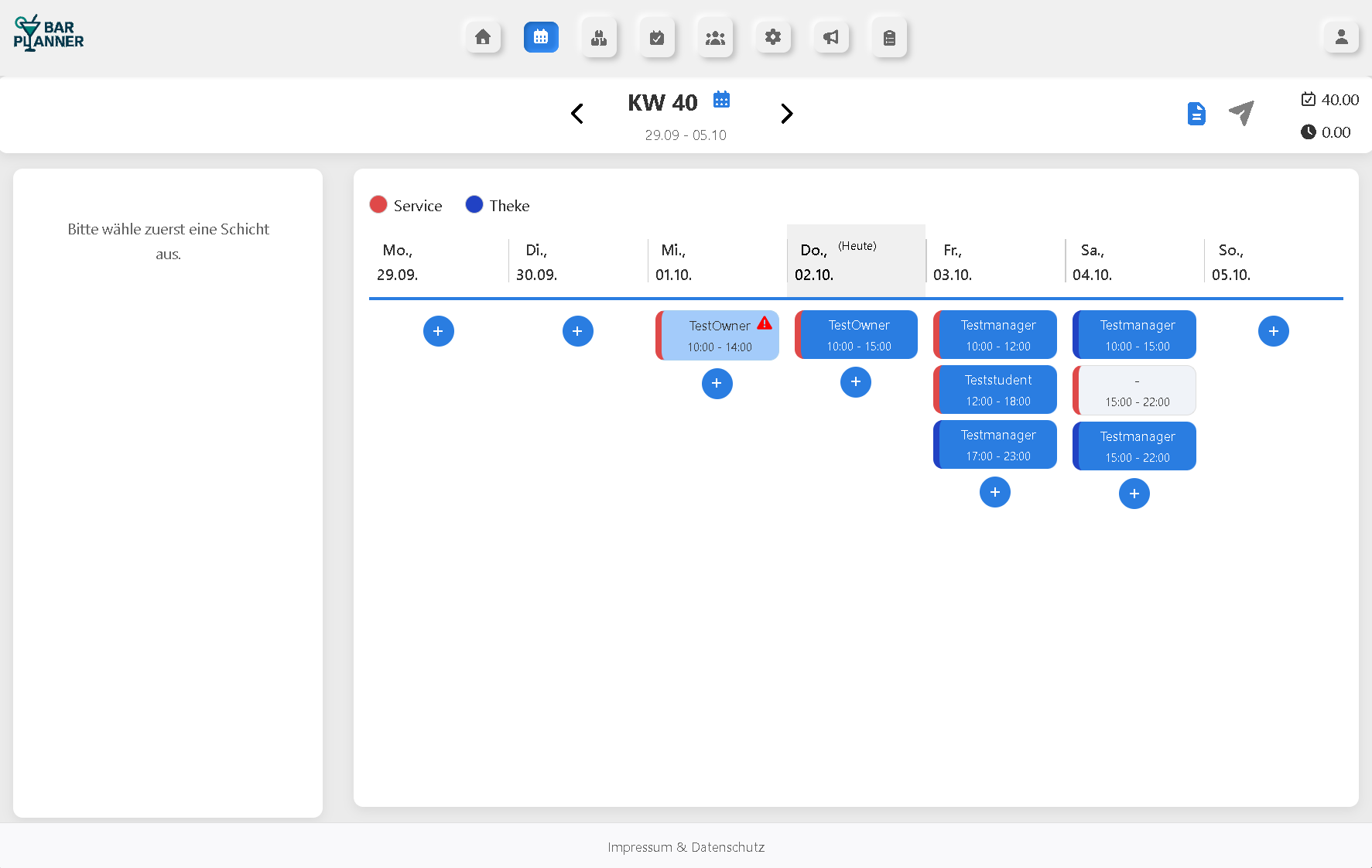Image resolution: width=1372 pixels, height=868 pixels.
Task: Select the inventory boxes icon
Action: tap(599, 36)
